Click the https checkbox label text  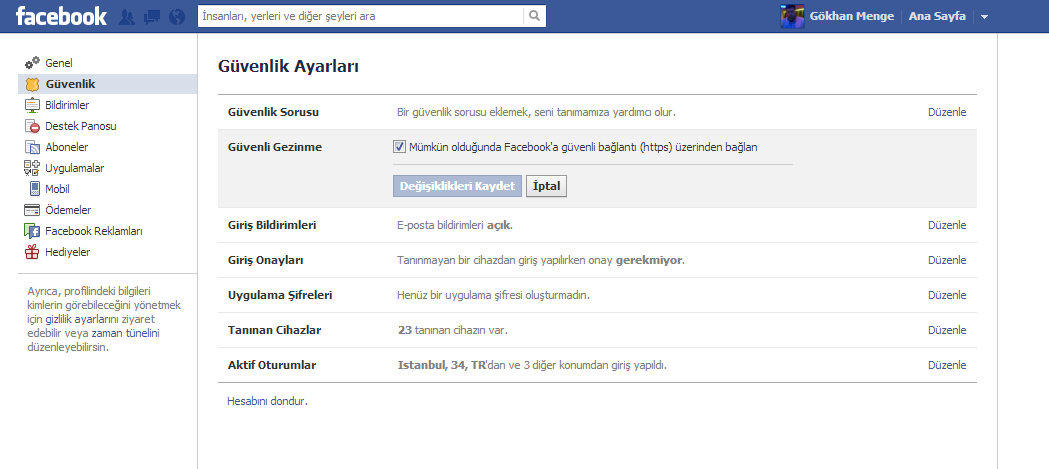[583, 147]
